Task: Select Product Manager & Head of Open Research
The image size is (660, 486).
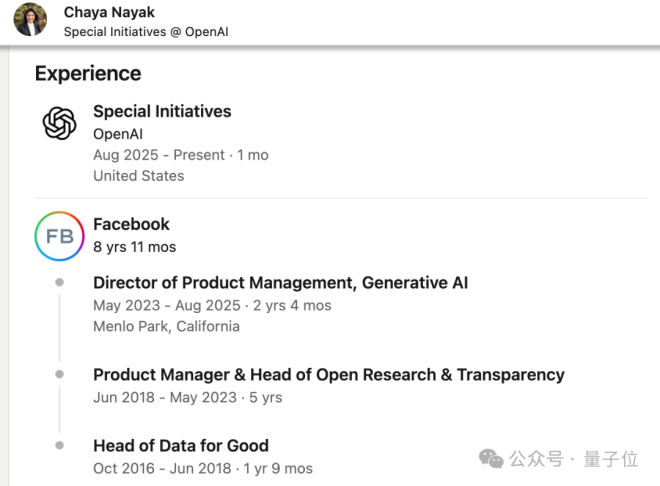Action: pyautogui.click(x=328, y=375)
